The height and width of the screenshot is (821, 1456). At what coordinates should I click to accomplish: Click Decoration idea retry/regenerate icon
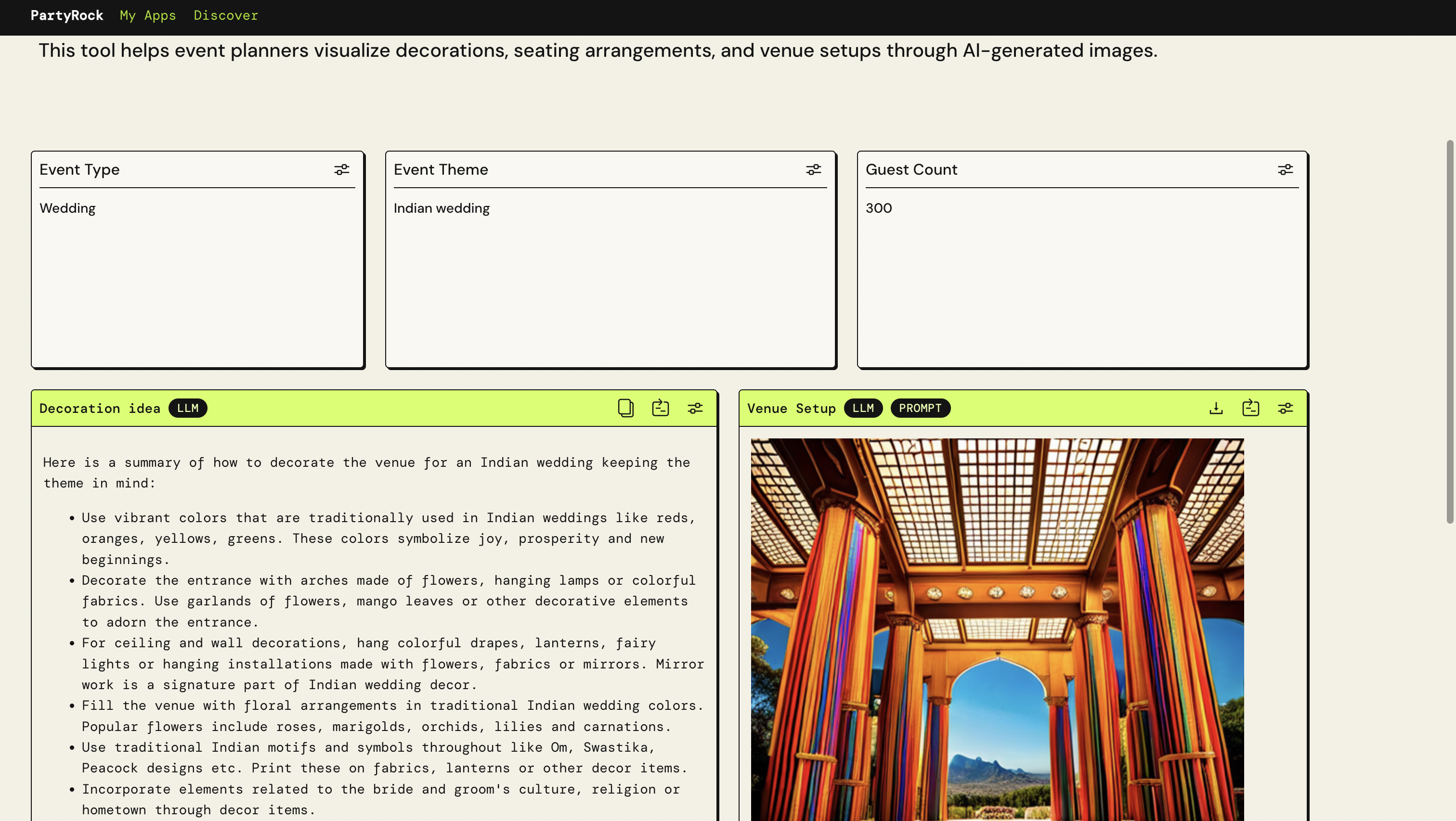660,408
